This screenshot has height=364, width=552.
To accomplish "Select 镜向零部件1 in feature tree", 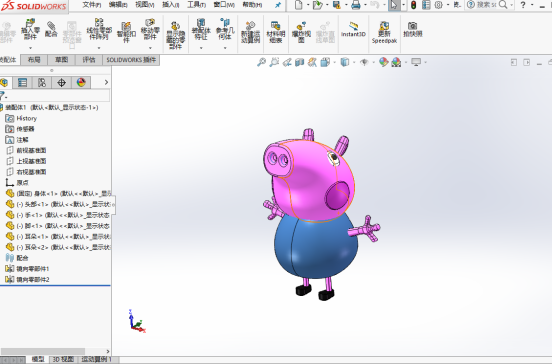I will tap(27, 269).
